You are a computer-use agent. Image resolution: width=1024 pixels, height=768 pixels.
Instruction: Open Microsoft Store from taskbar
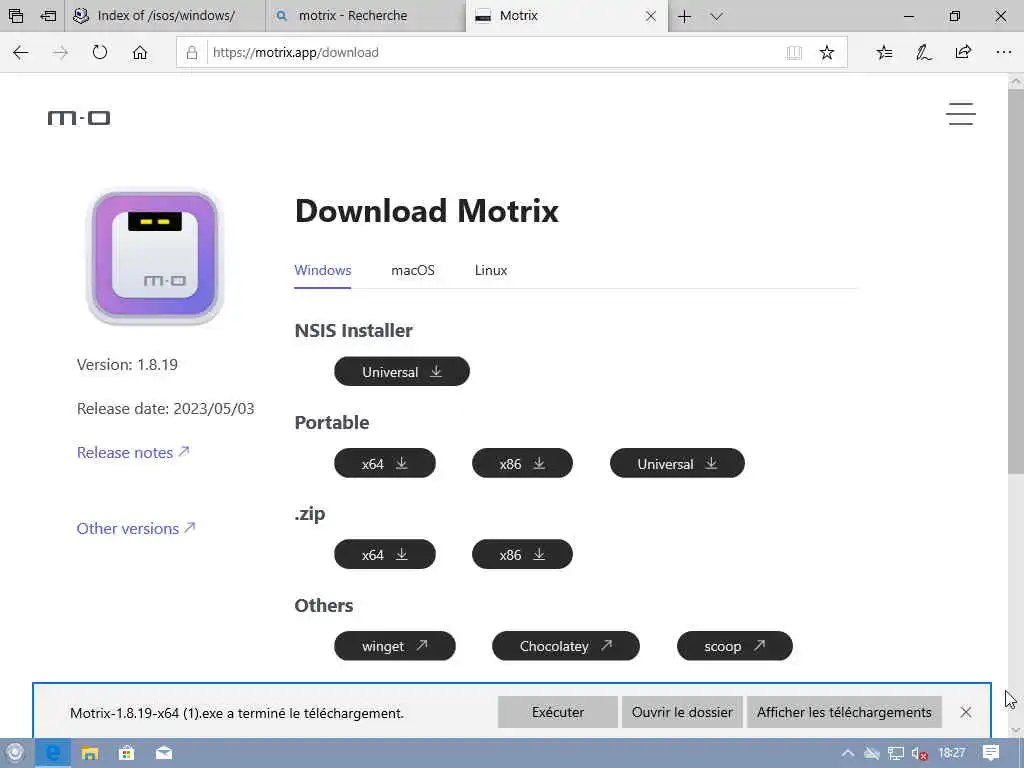126,753
